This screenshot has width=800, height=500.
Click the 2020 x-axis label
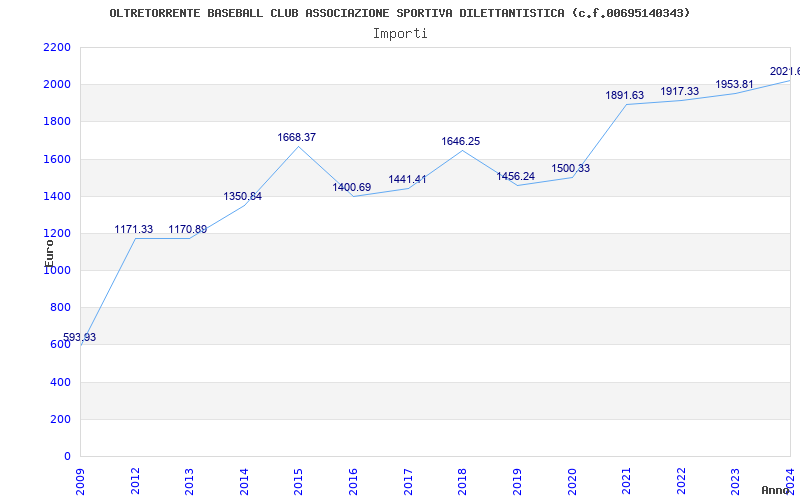tap(571, 482)
